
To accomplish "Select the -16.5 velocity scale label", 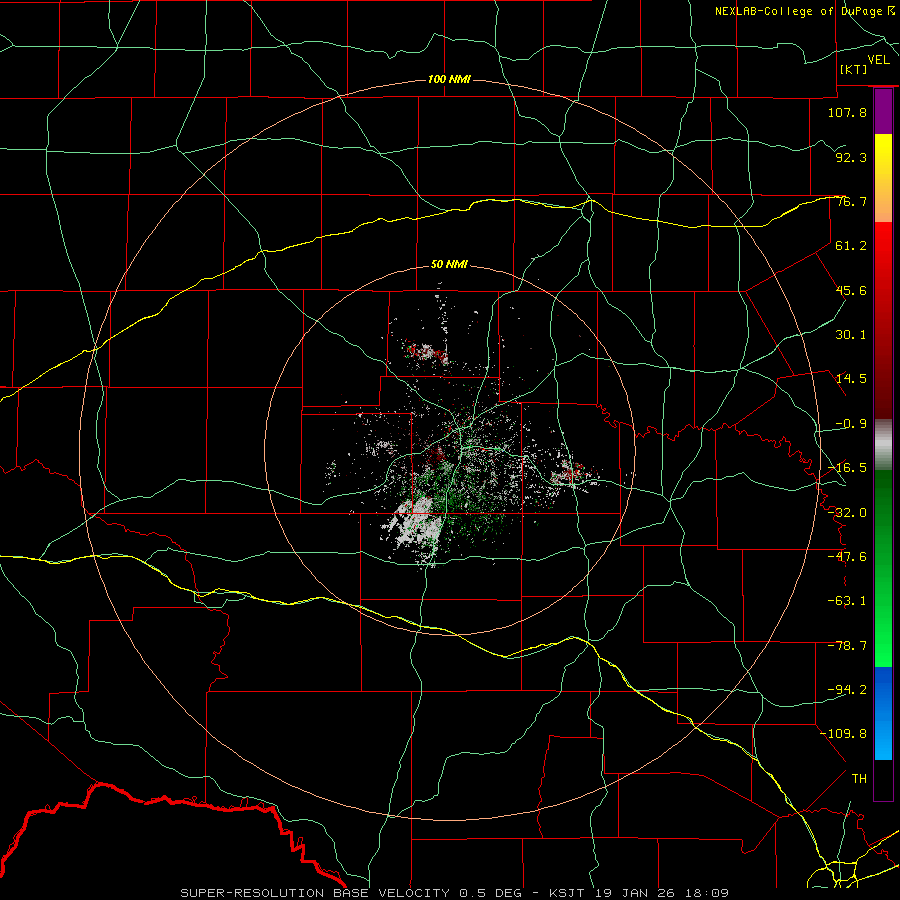I will [x=847, y=468].
